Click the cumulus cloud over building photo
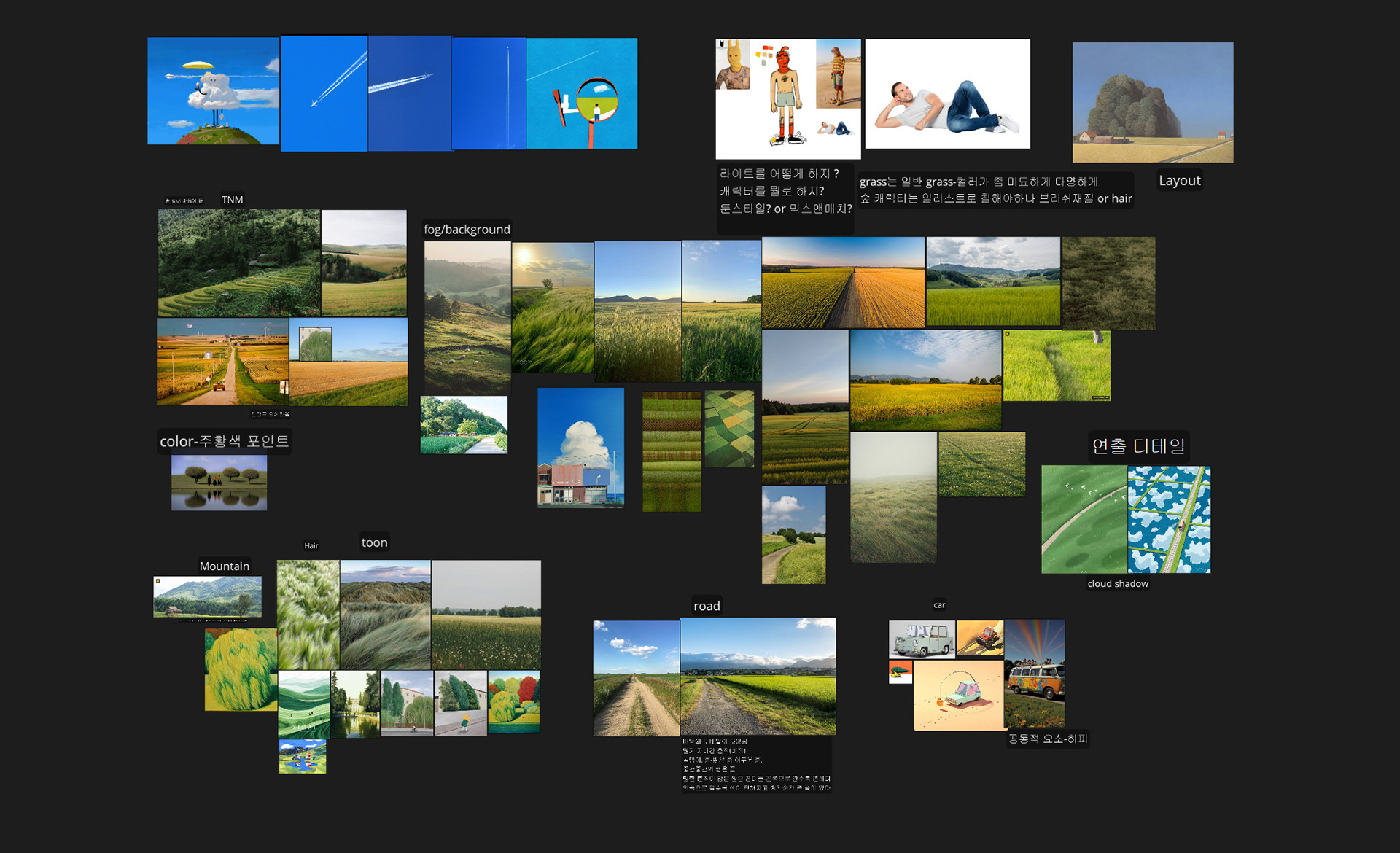Screen dimensions: 1400x853 tap(580, 447)
